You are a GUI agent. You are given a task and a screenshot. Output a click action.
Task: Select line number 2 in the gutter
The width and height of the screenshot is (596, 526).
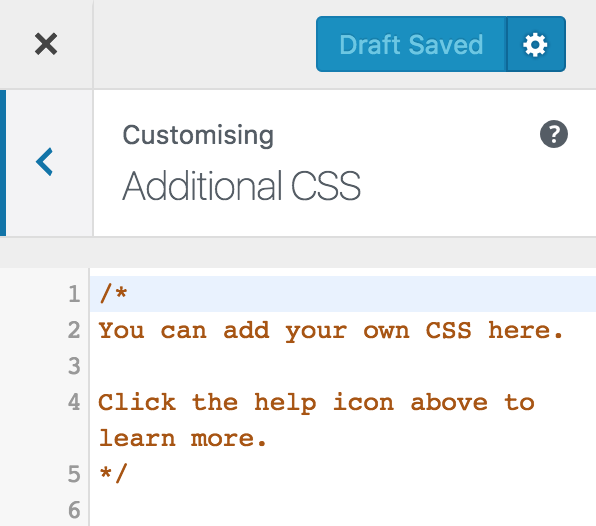point(74,330)
